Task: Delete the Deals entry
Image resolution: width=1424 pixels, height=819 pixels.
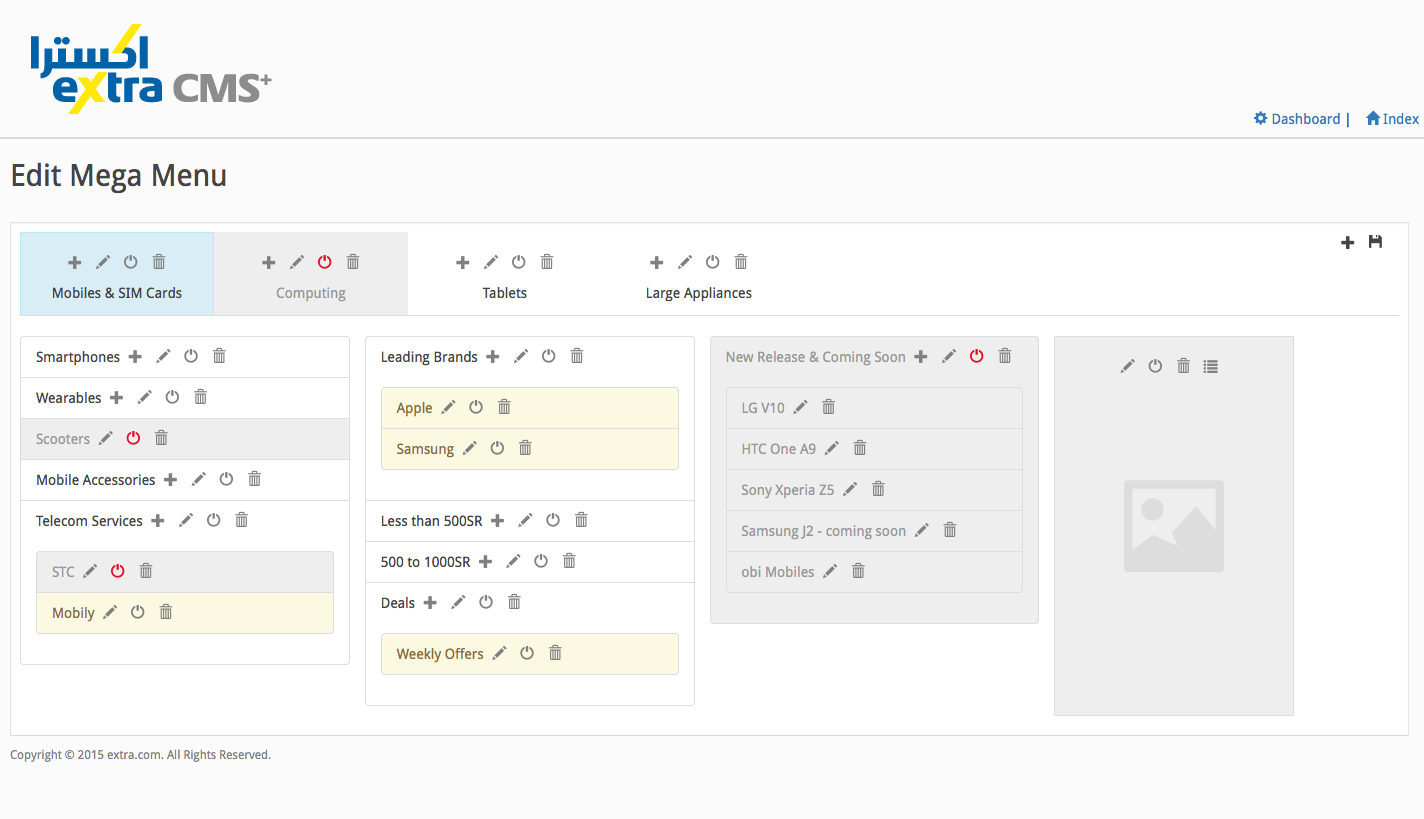Action: coord(515,602)
